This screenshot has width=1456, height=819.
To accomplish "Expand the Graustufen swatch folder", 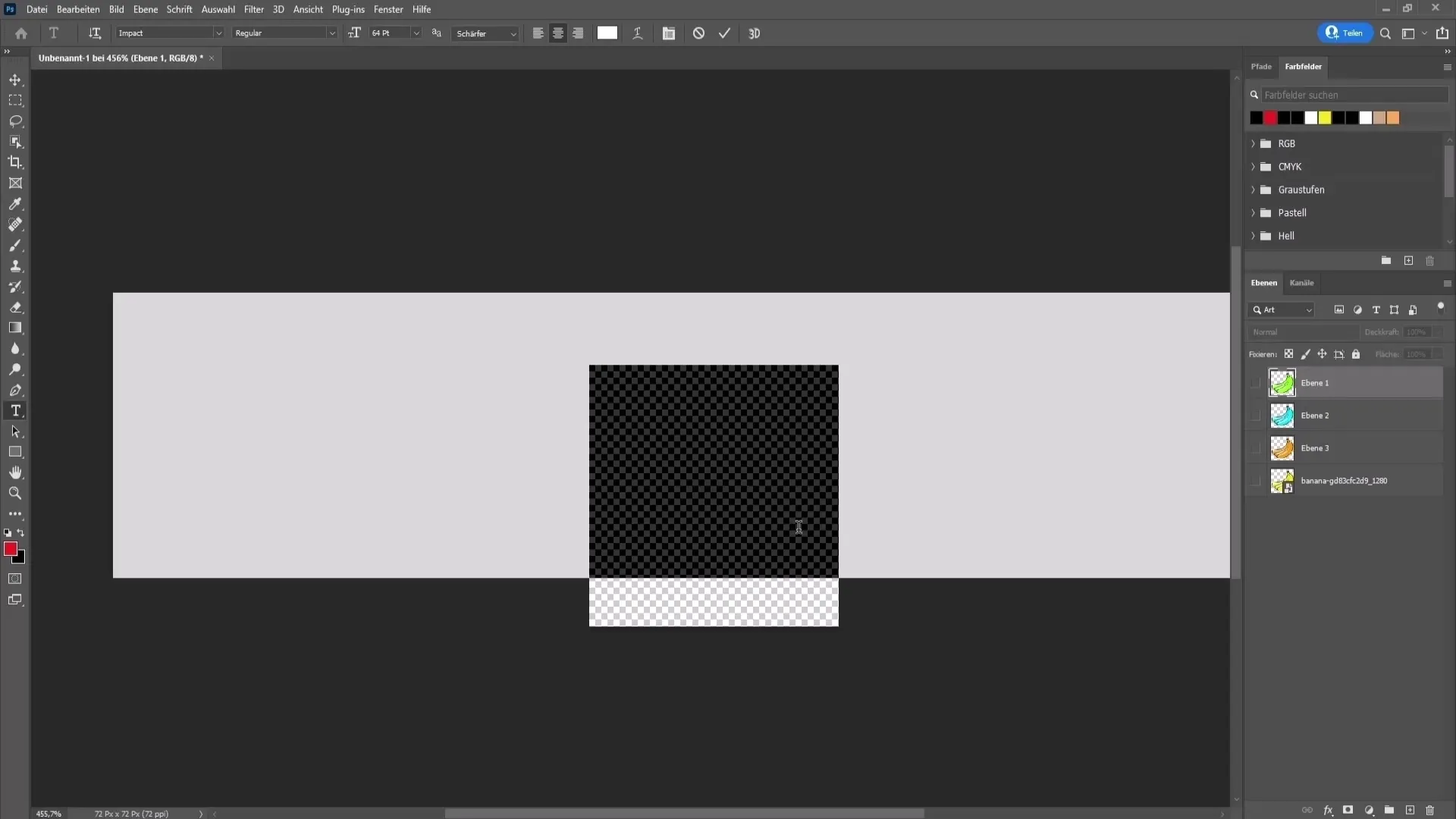I will pos(1253,190).
